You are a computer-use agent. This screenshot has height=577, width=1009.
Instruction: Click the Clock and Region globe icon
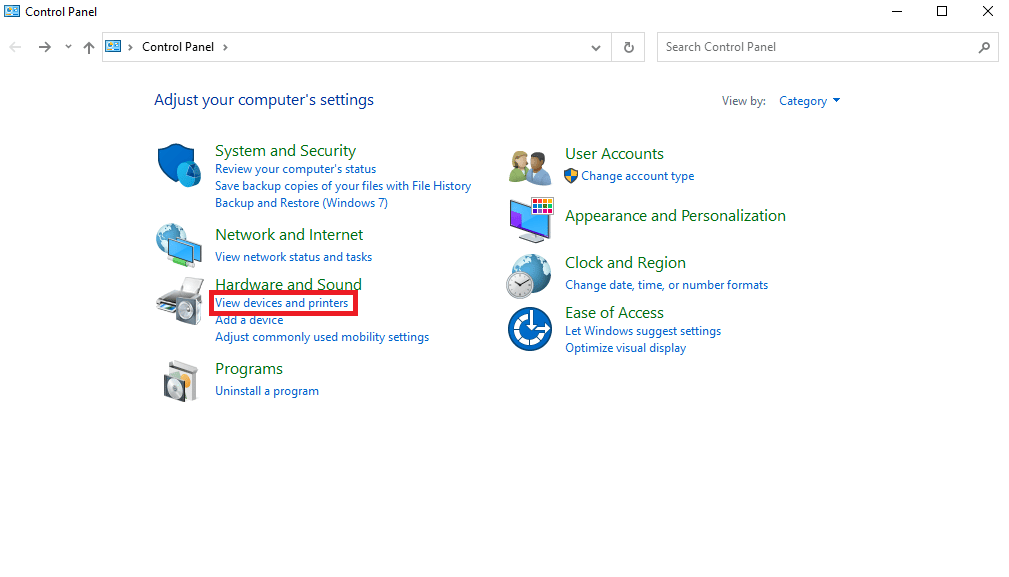coord(529,275)
